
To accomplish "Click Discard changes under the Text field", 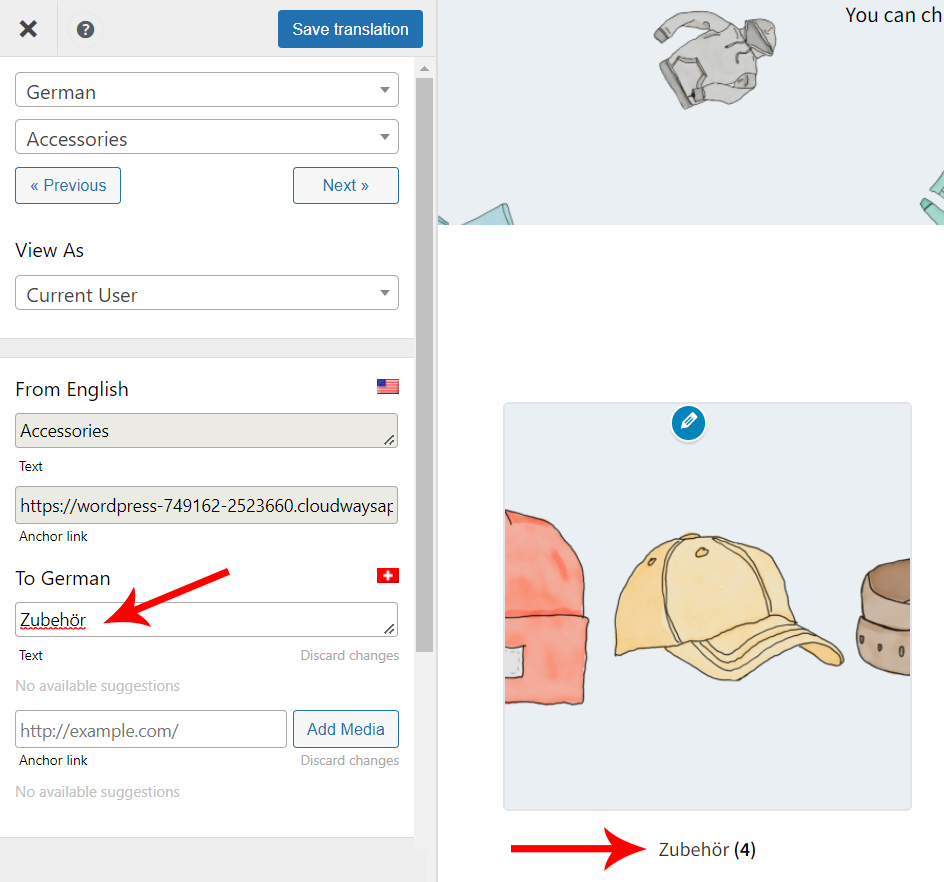I will coord(349,655).
